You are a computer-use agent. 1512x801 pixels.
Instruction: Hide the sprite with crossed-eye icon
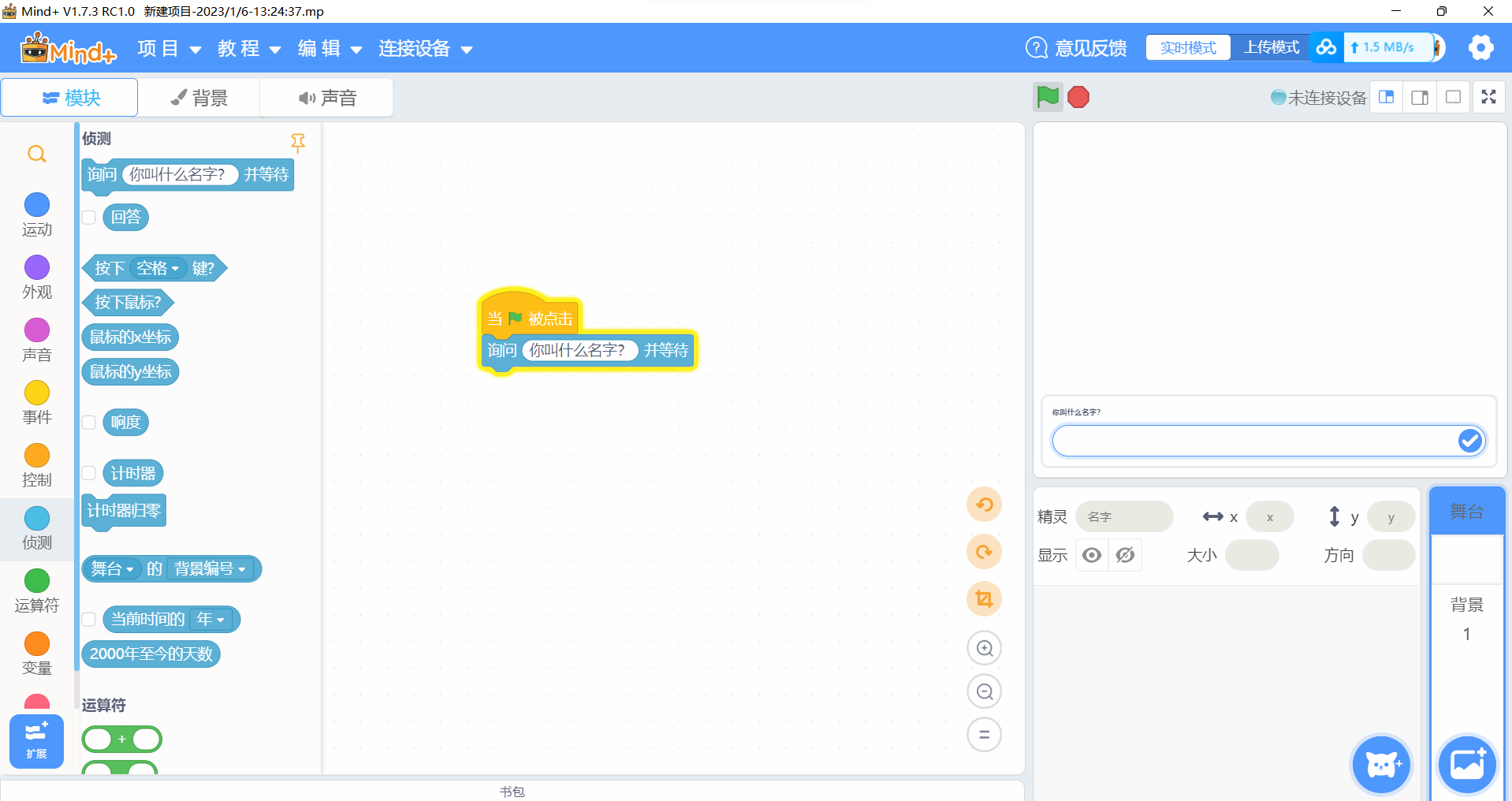[1126, 555]
